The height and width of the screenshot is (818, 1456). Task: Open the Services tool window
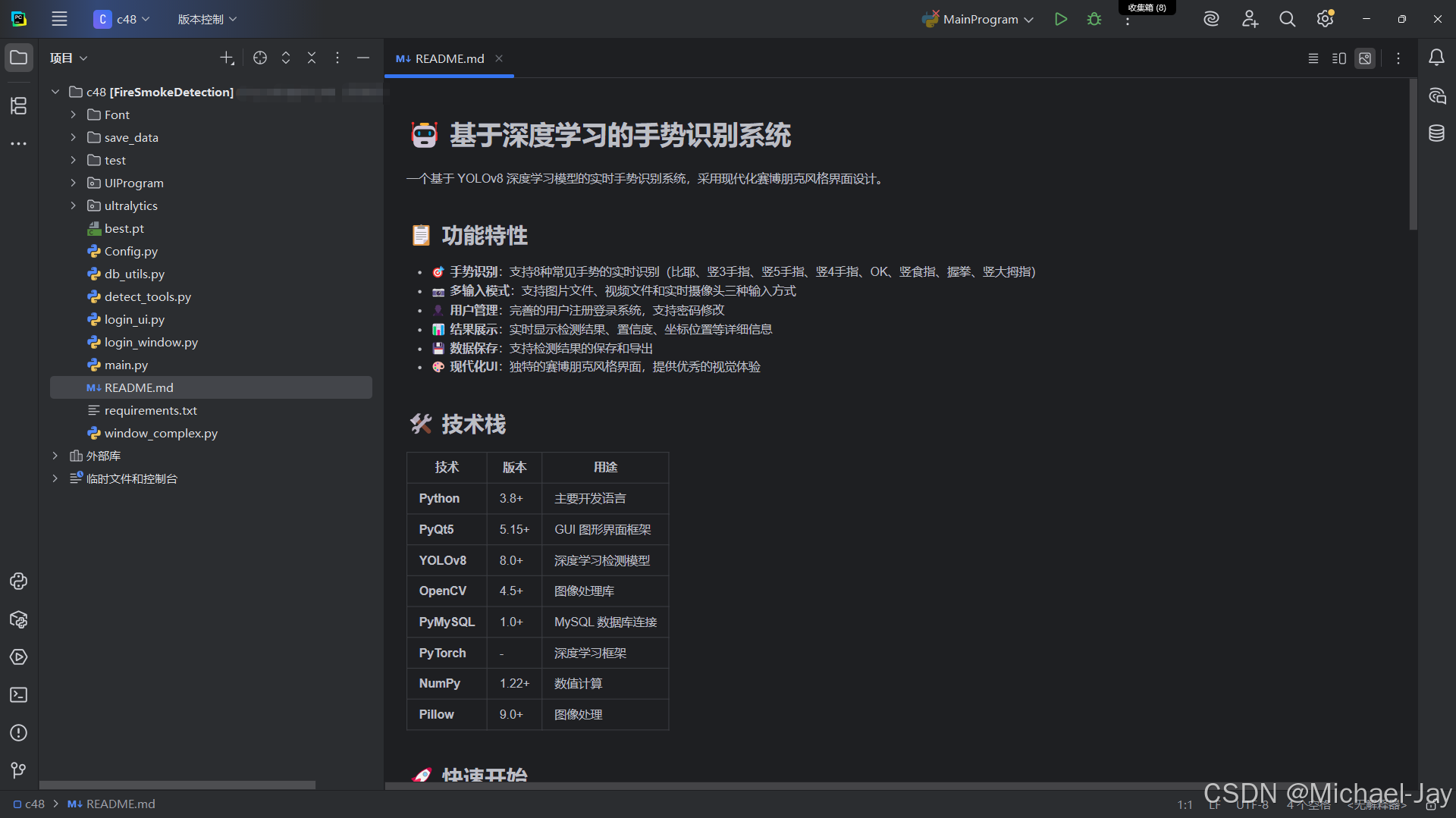[x=19, y=657]
